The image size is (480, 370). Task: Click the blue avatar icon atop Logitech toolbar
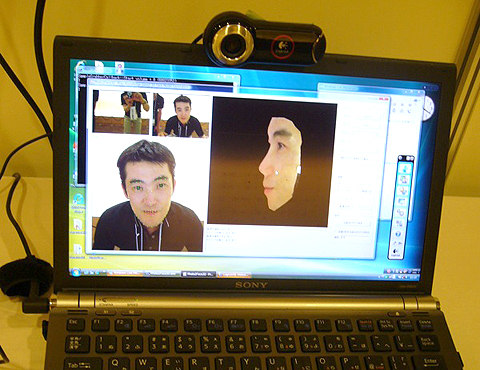(406, 168)
